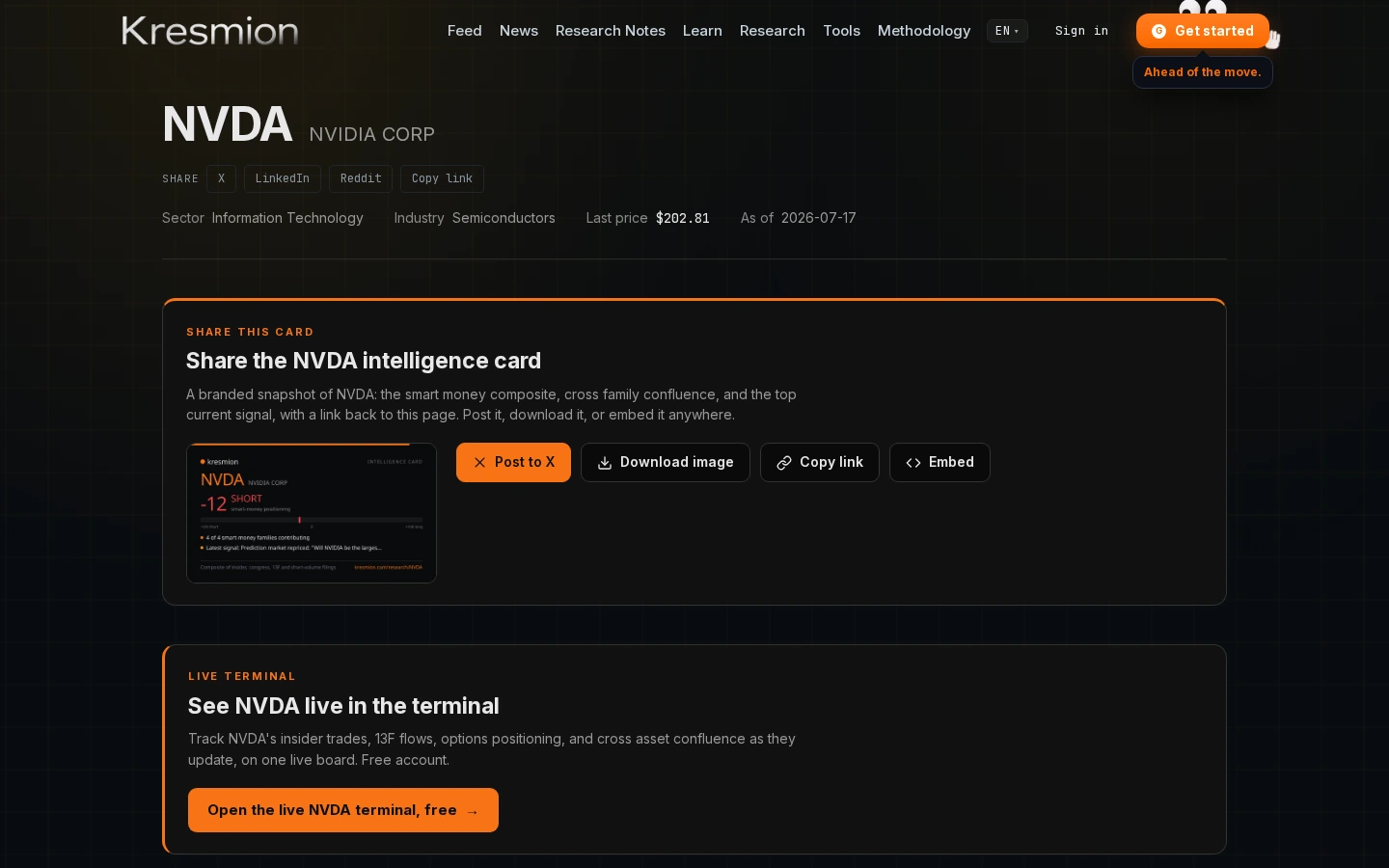
Task: Click the code brackets Embed icon
Action: (x=913, y=463)
